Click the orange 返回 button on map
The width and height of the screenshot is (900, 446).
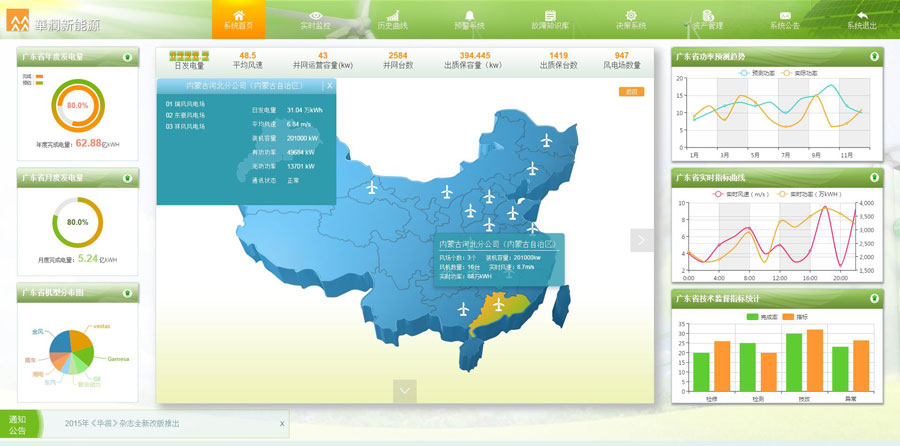click(630, 92)
